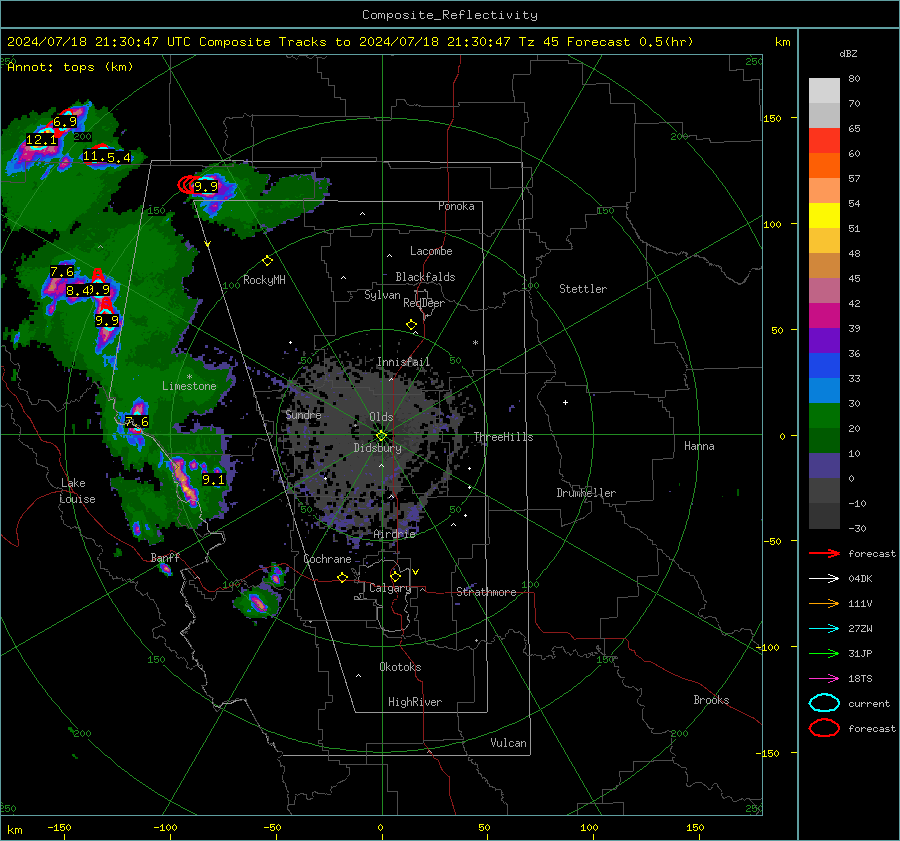Click the -150 tick label on bottom axis

click(x=59, y=827)
